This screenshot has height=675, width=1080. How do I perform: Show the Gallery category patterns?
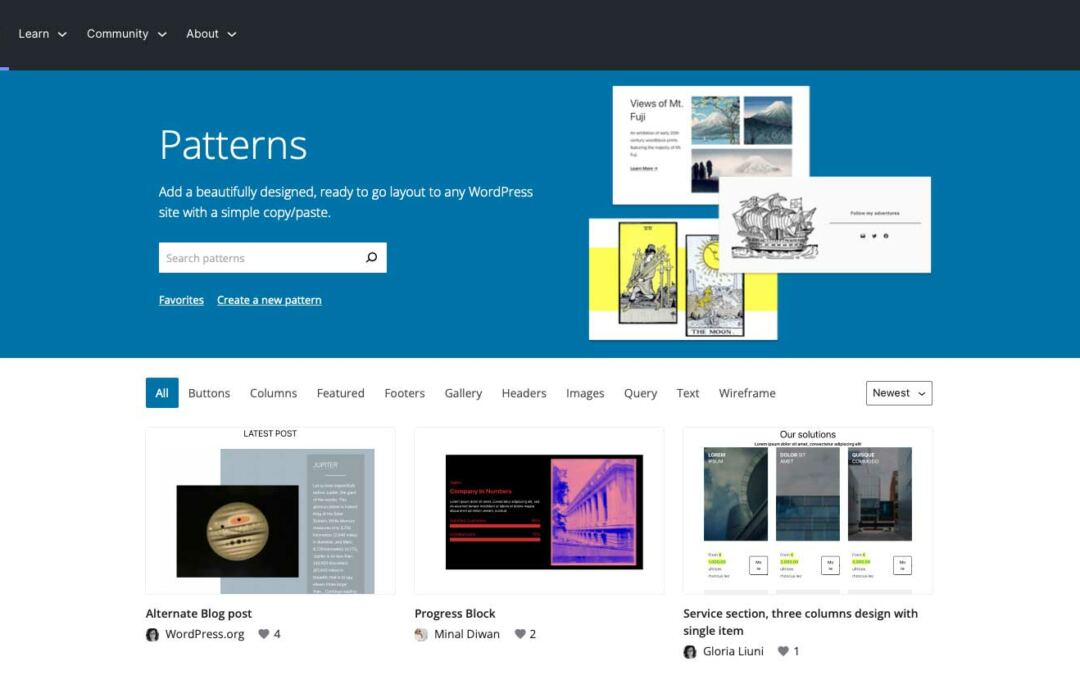pyautogui.click(x=463, y=393)
